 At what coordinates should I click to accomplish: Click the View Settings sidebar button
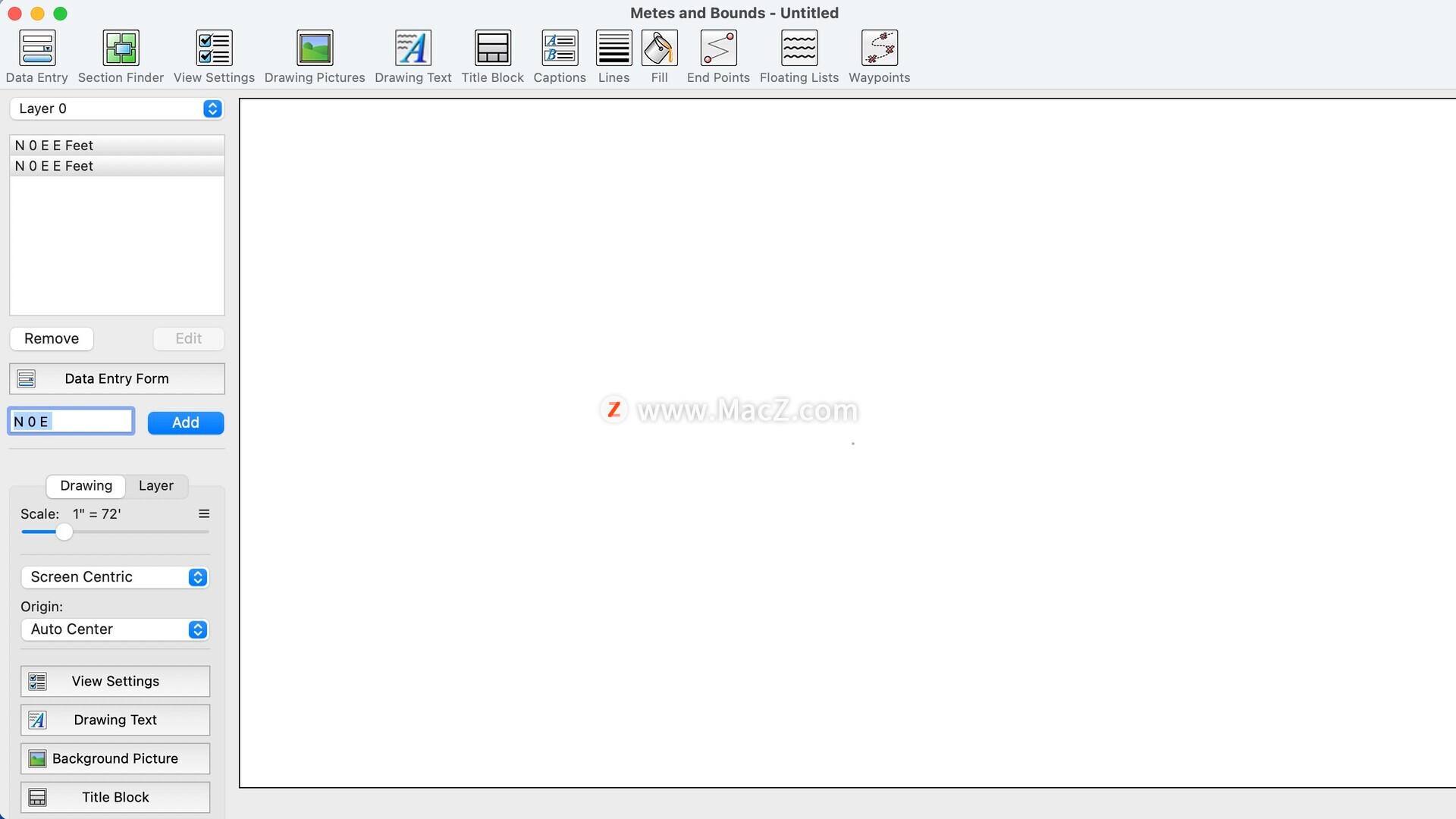[115, 682]
